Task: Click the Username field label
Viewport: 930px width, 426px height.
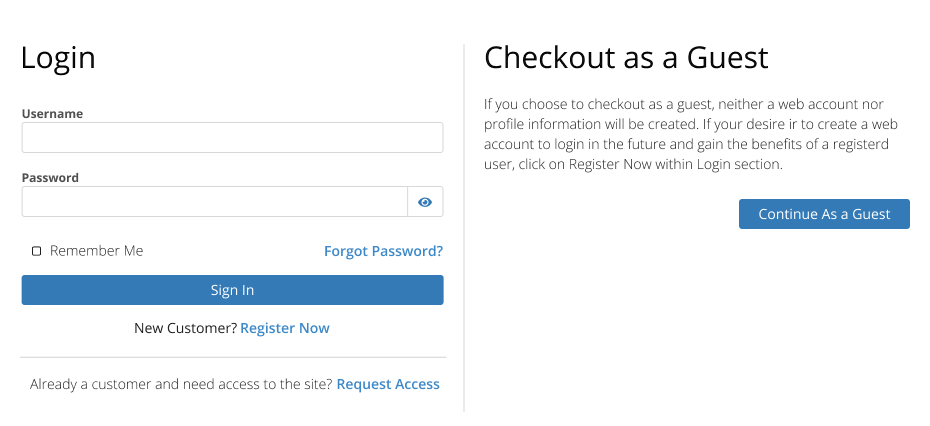Action: click(x=52, y=113)
